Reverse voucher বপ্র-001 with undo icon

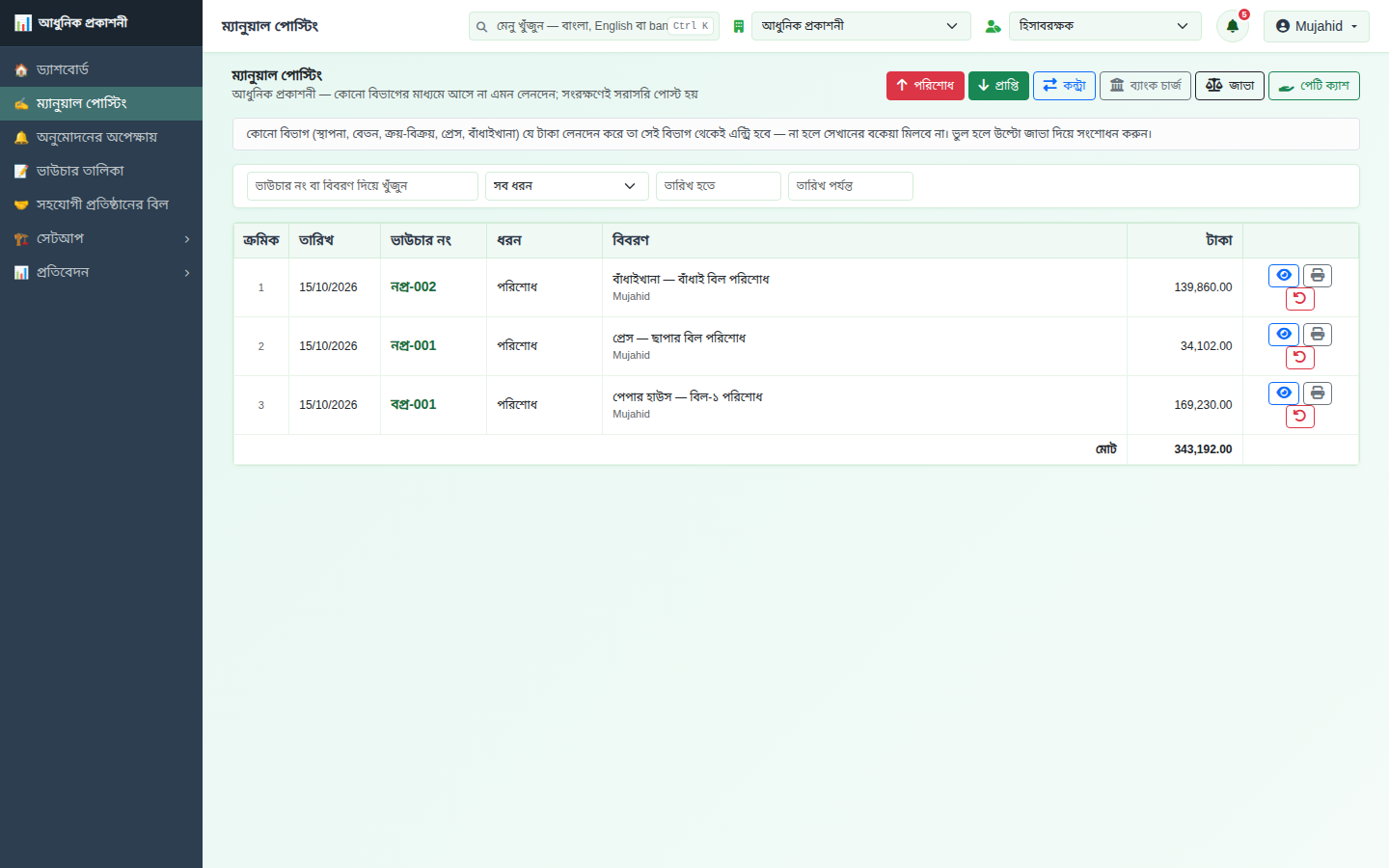pos(1299,417)
